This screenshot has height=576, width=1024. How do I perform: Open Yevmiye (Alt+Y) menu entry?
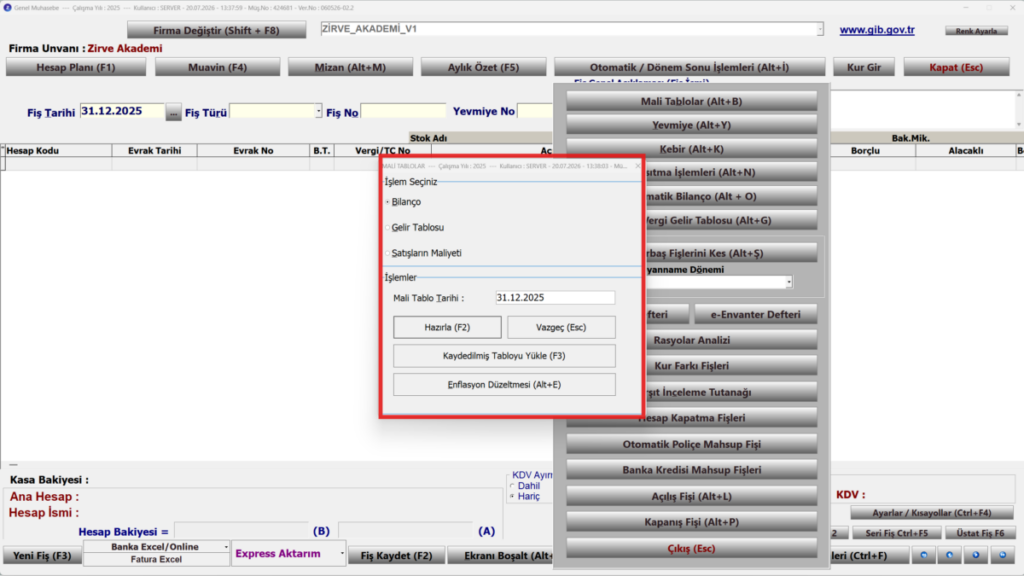692,125
